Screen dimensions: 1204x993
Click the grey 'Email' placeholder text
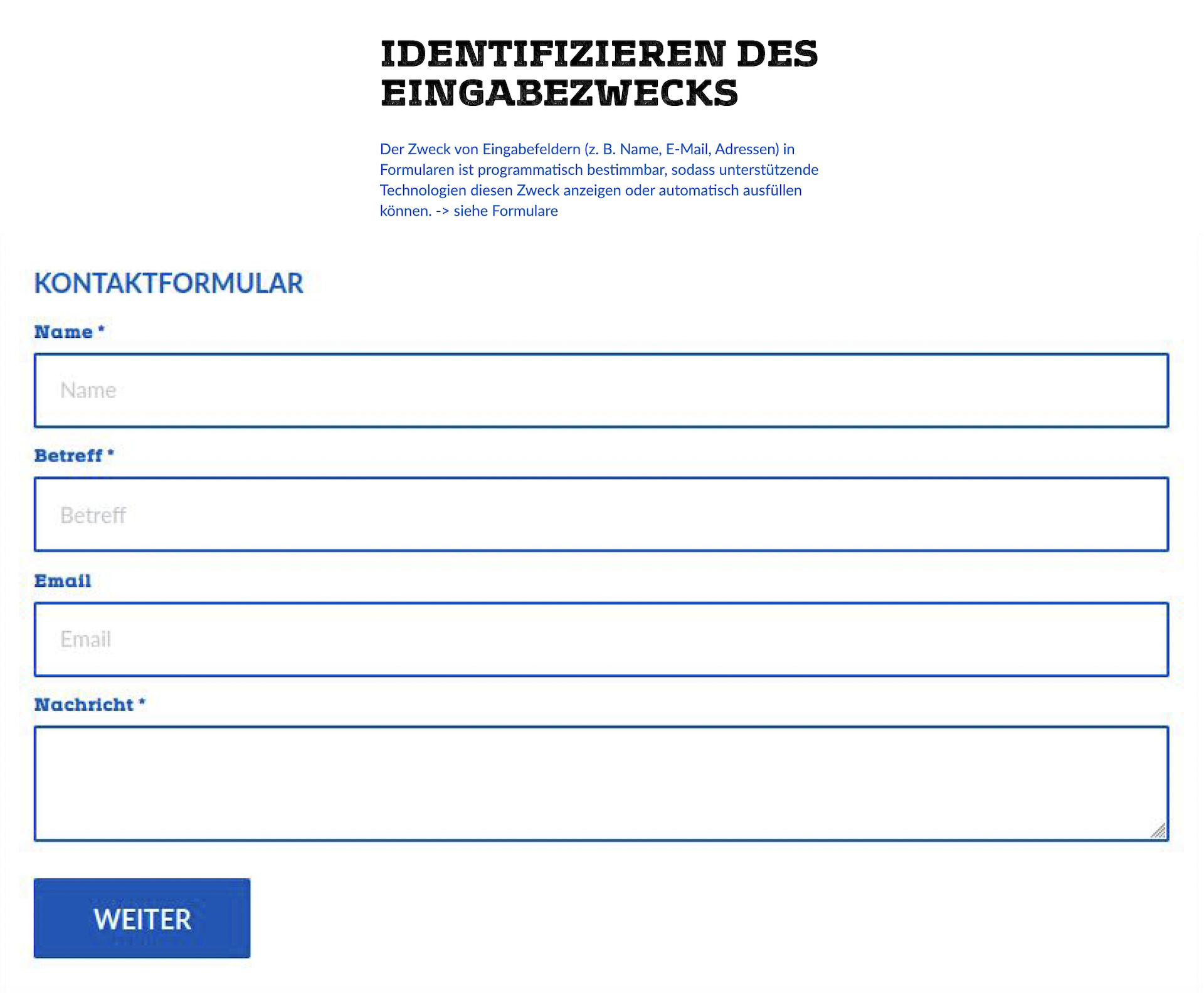tap(86, 639)
